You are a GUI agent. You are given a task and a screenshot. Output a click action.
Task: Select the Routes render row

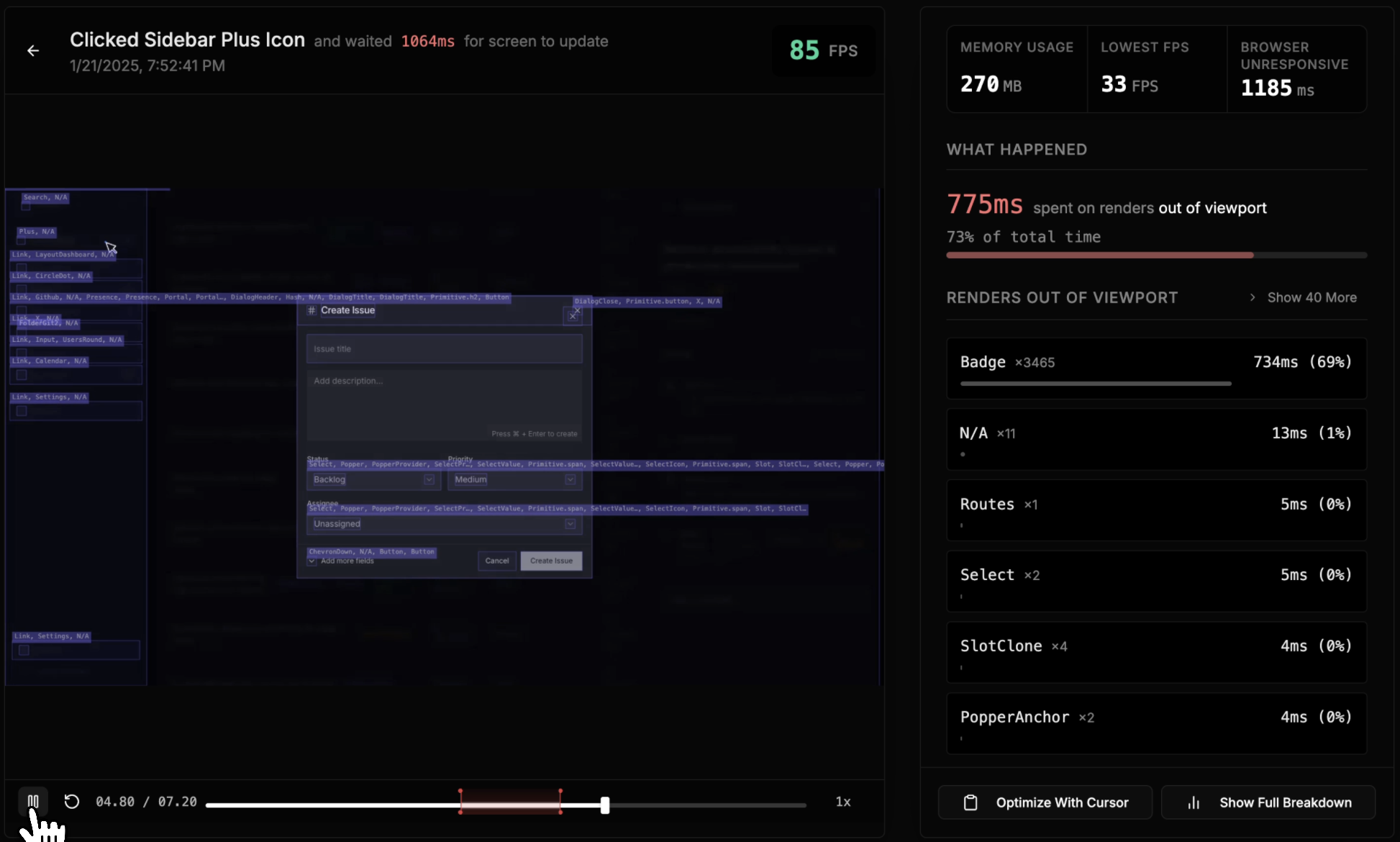(1156, 510)
